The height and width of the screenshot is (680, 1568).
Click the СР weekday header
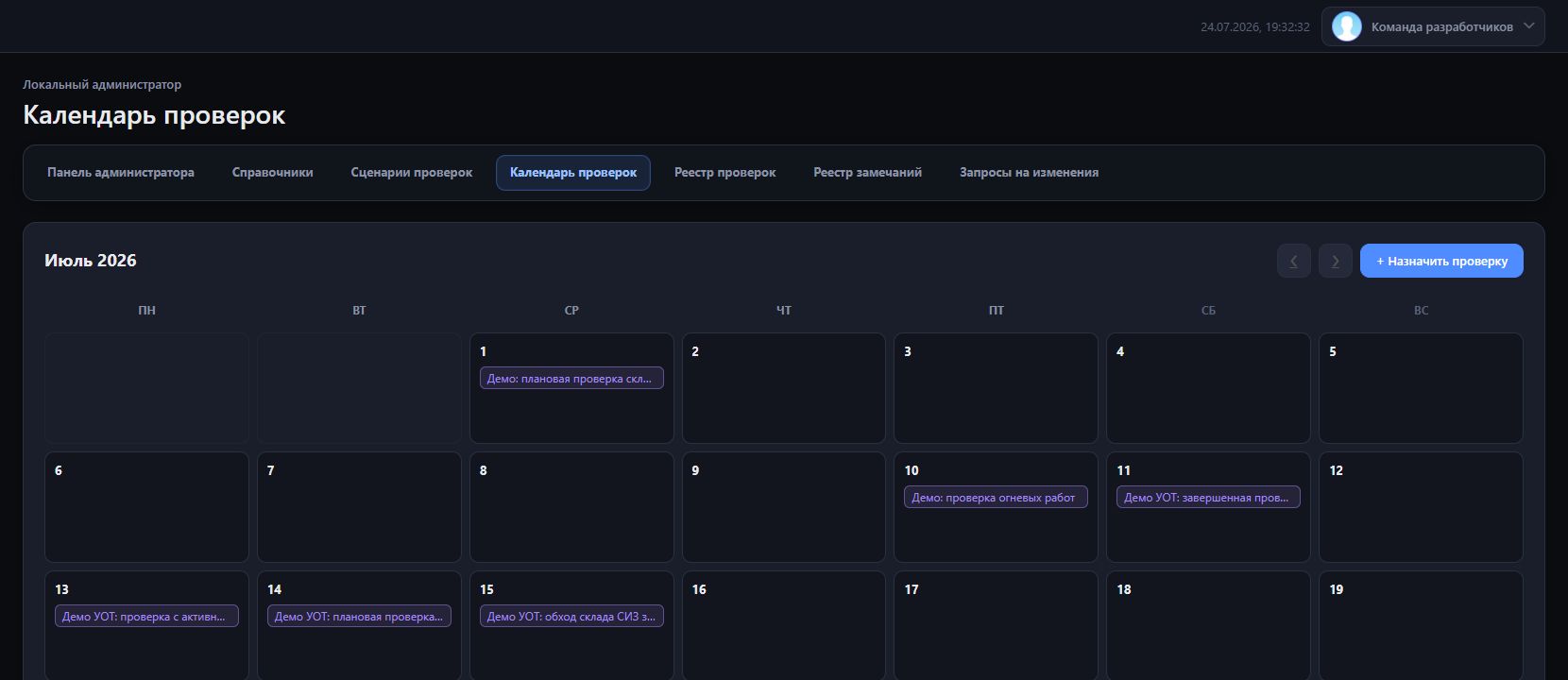coord(571,311)
